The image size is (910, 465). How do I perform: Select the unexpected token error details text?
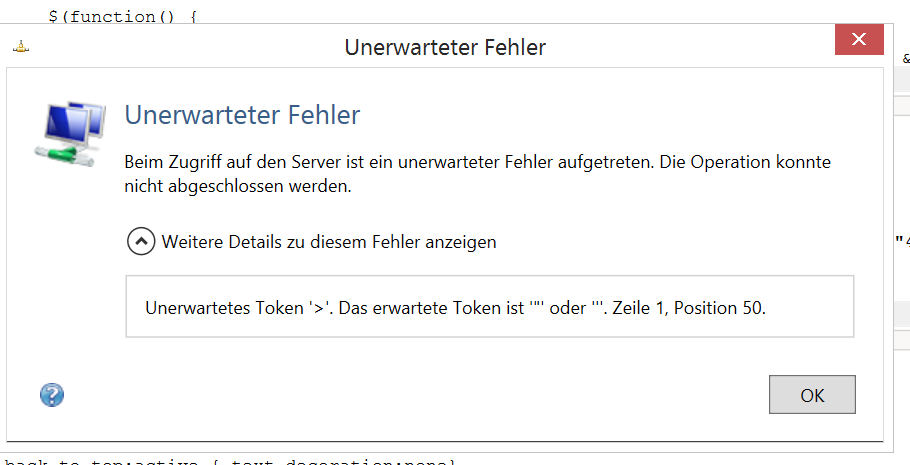[x=456, y=308]
